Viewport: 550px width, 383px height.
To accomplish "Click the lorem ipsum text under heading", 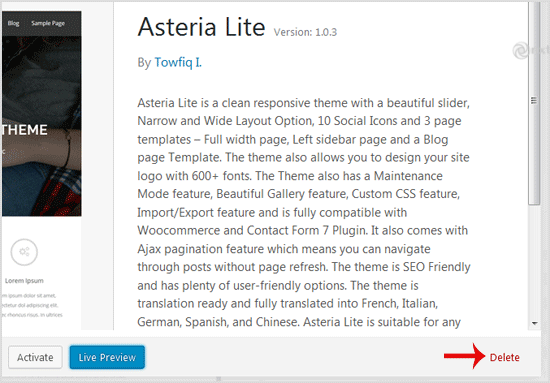I will tap(32, 305).
